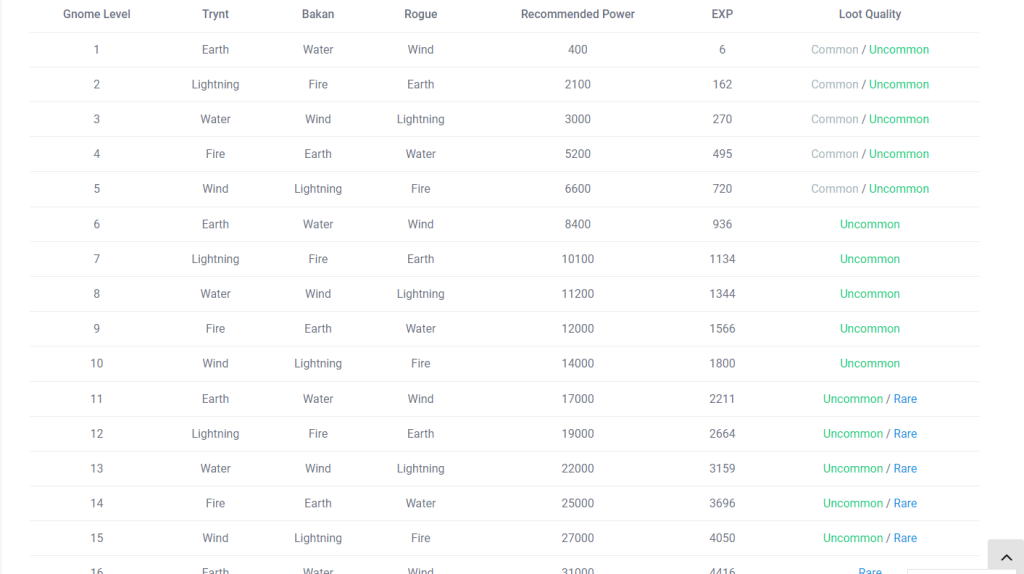The width and height of the screenshot is (1024, 574).
Task: Click the Rare link in level 11 row
Action: pyautogui.click(x=904, y=399)
